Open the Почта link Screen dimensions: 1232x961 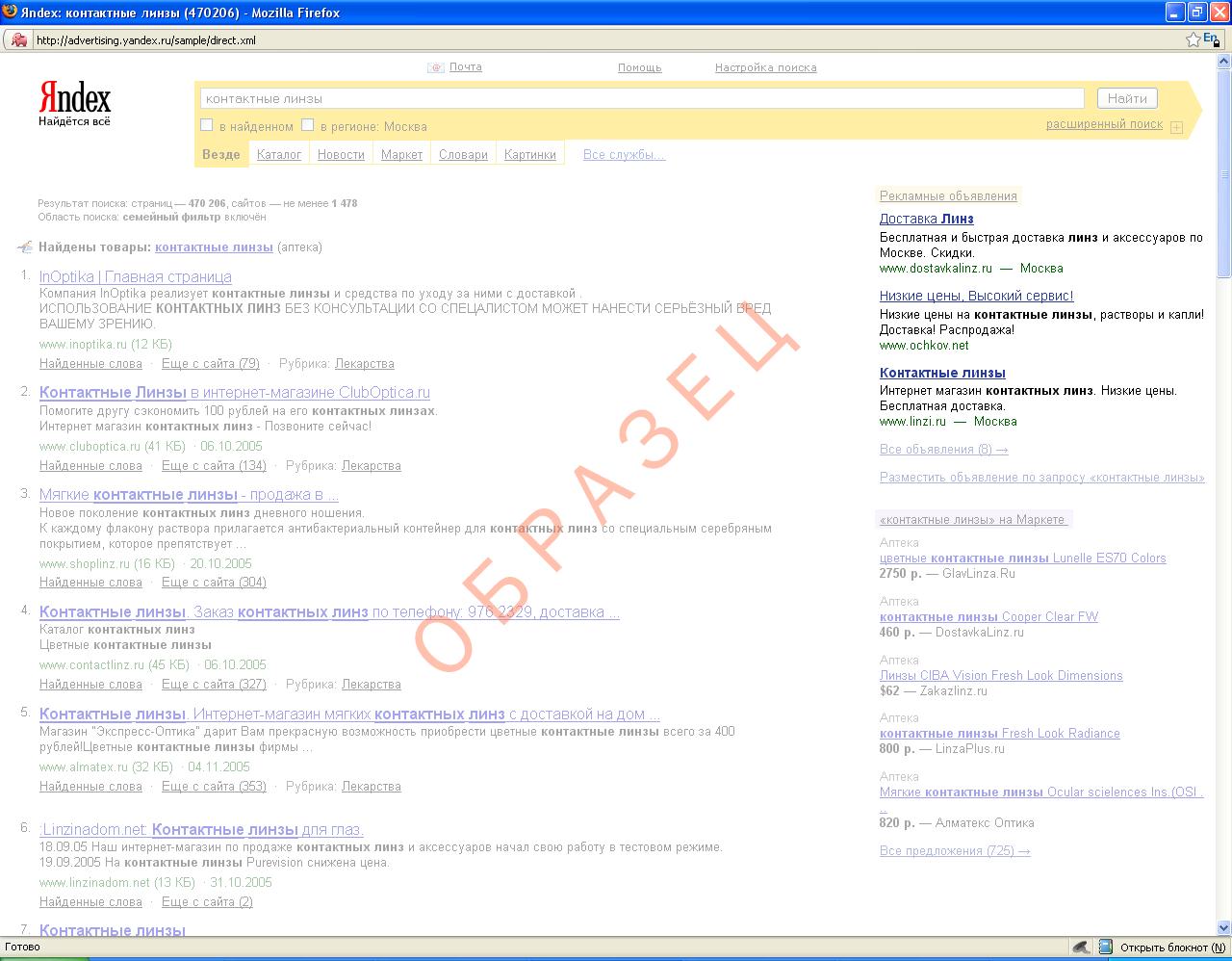click(x=466, y=67)
